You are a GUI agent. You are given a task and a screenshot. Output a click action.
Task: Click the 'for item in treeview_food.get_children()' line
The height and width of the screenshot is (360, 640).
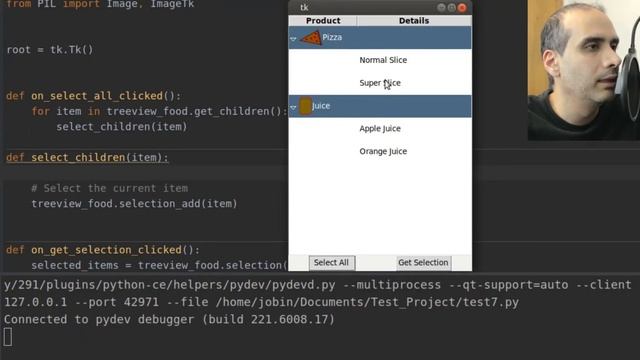(x=159, y=111)
